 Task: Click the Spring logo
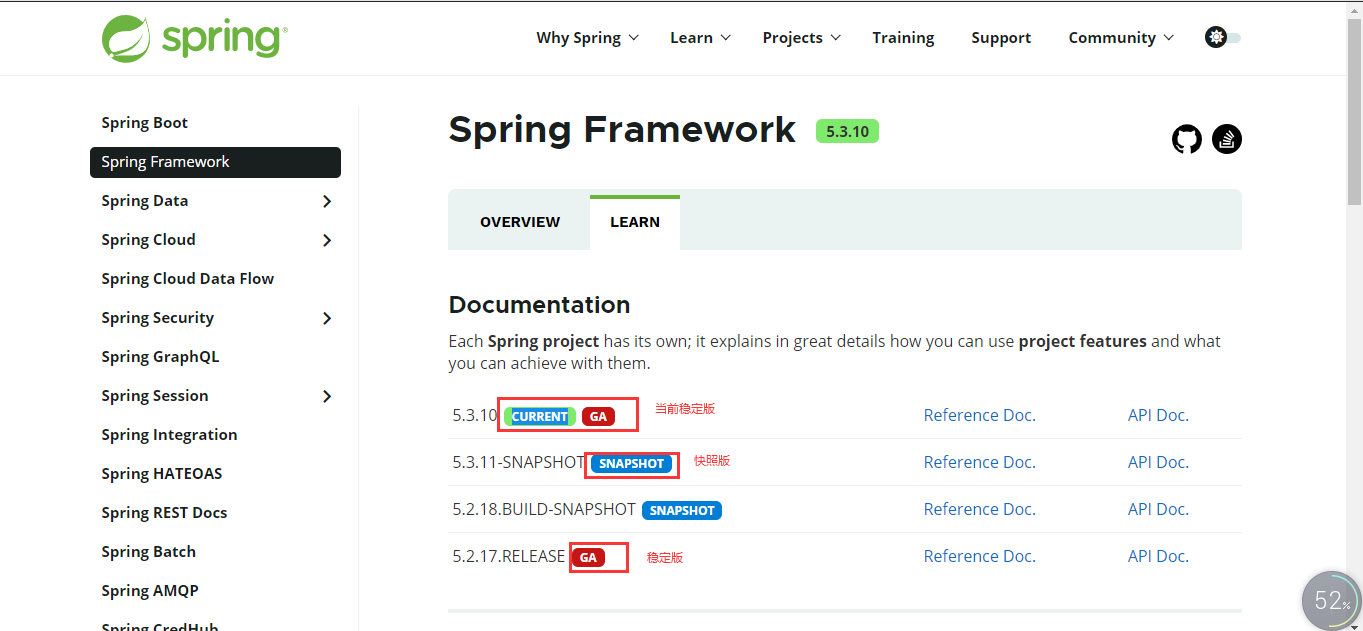tap(195, 38)
